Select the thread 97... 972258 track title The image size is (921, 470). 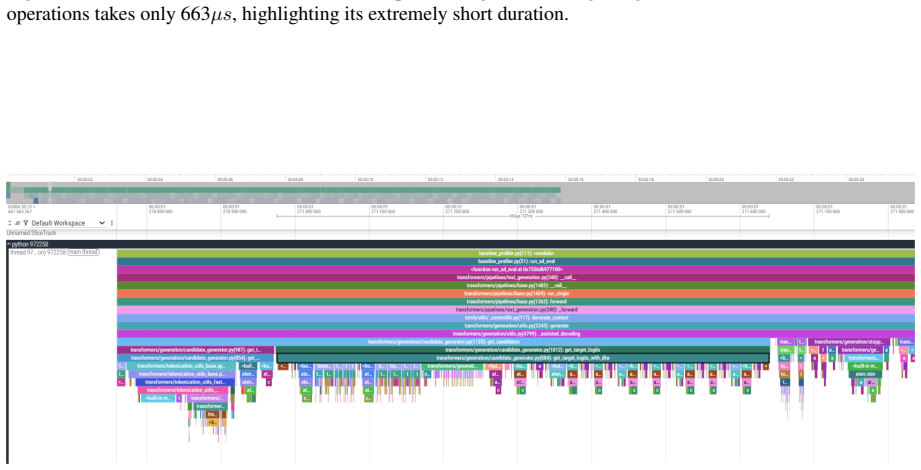(37, 252)
